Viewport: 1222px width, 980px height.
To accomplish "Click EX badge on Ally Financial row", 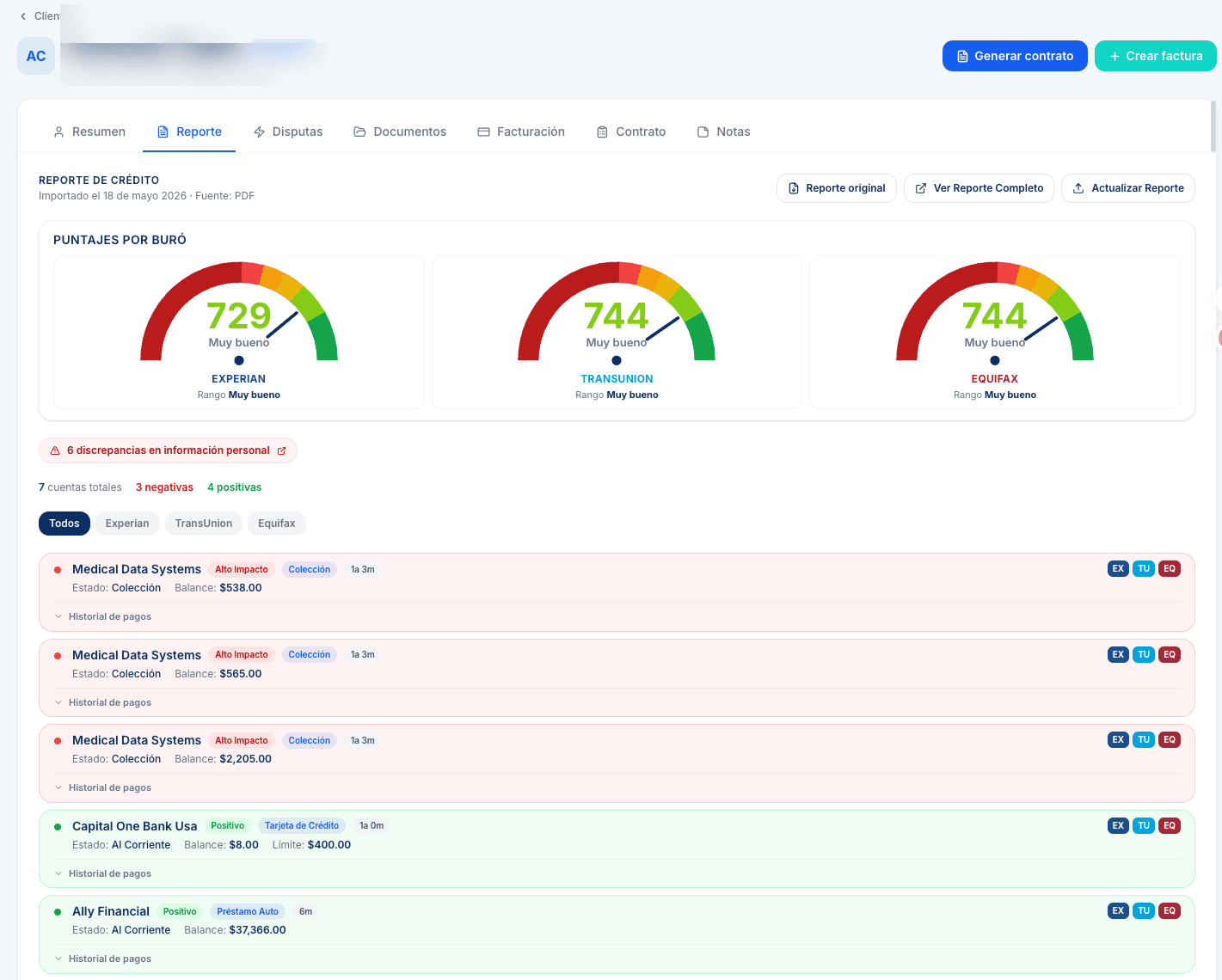I will pos(1118,910).
